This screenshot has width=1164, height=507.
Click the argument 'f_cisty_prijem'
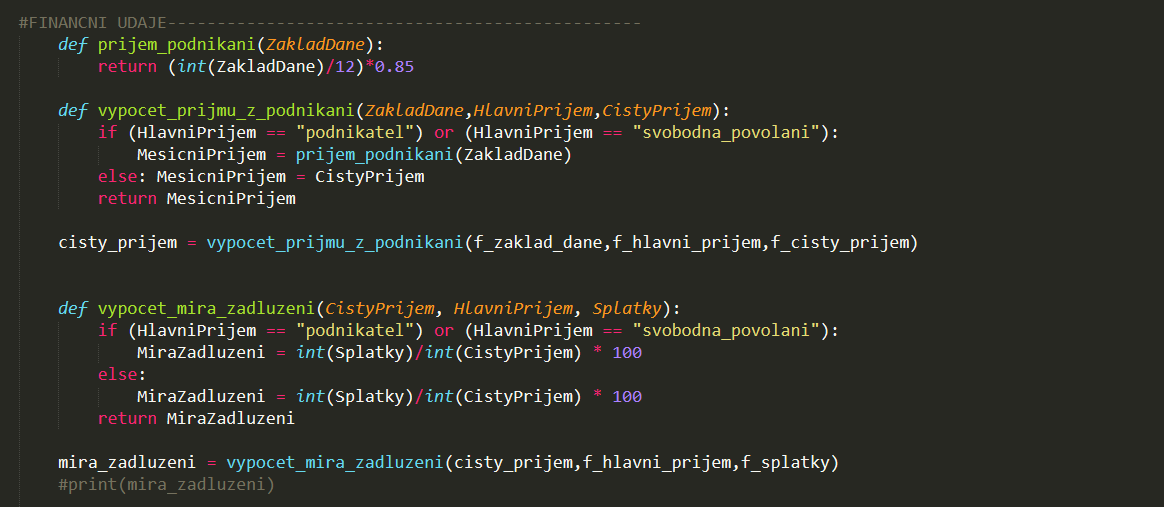click(840, 243)
